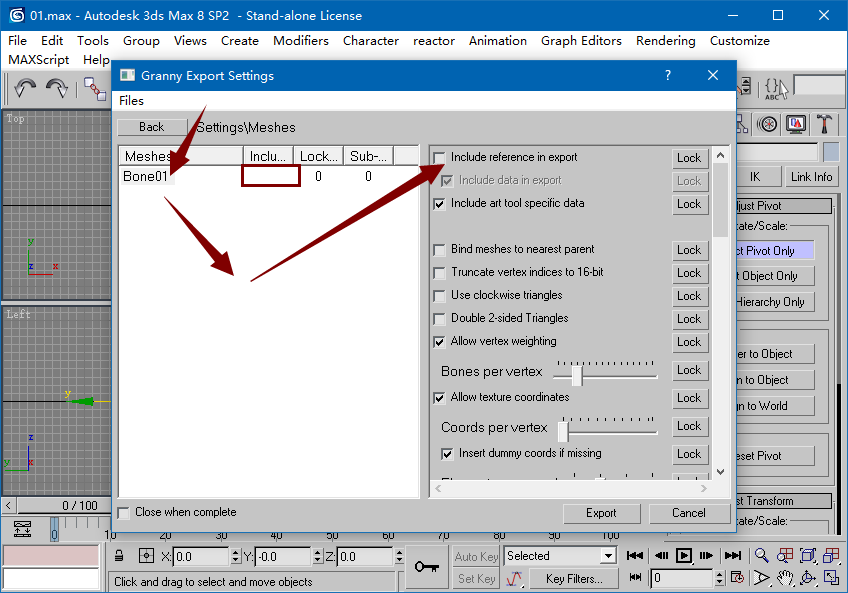The image size is (848, 593).
Task: Click the settings list scroll-up arrow
Action: 720,155
